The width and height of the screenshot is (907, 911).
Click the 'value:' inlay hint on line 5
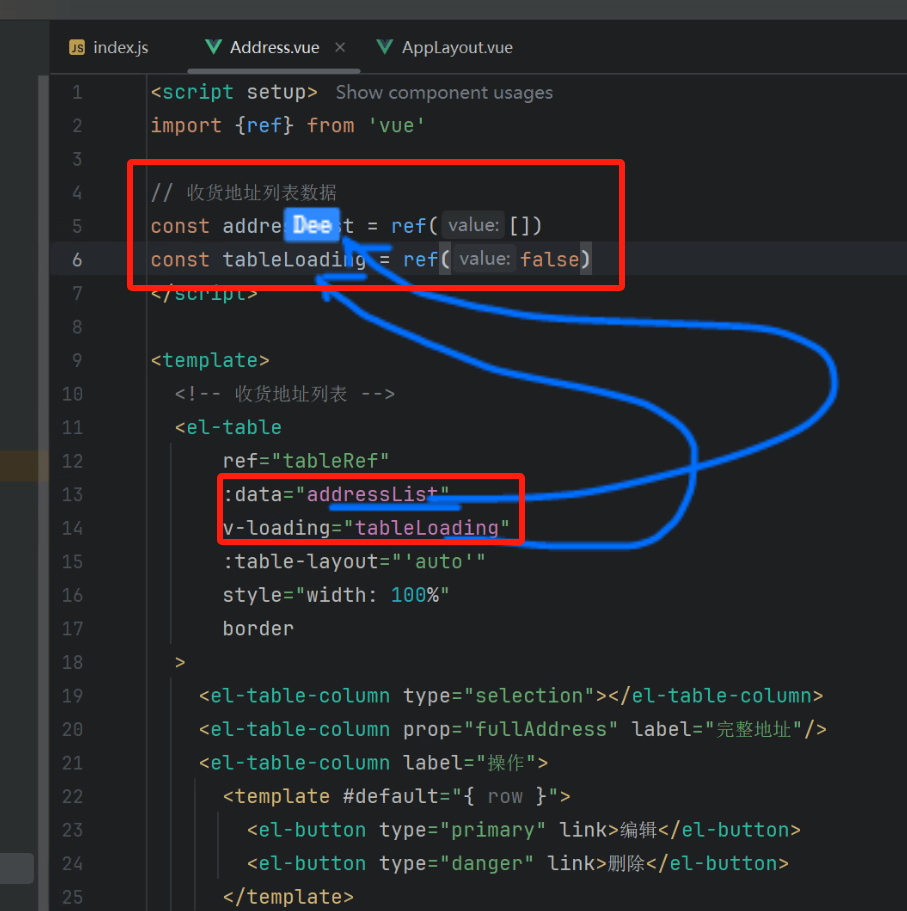click(x=473, y=225)
